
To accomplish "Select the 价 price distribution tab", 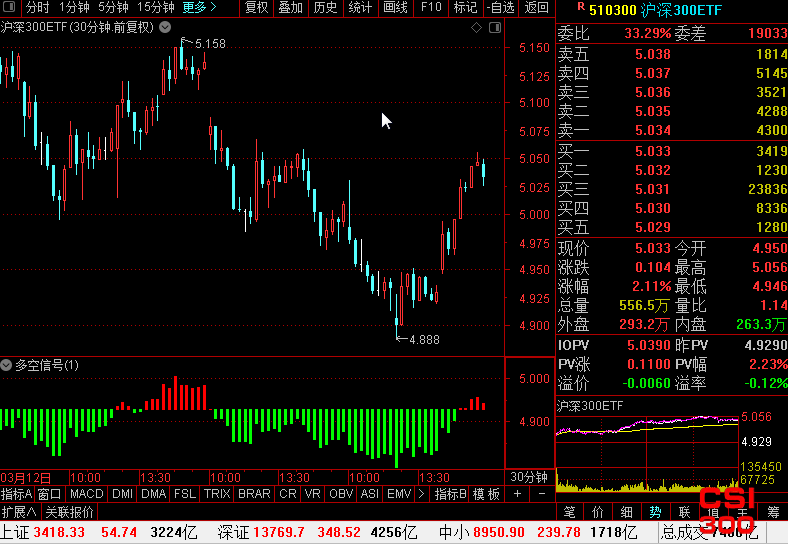I will 598,512.
